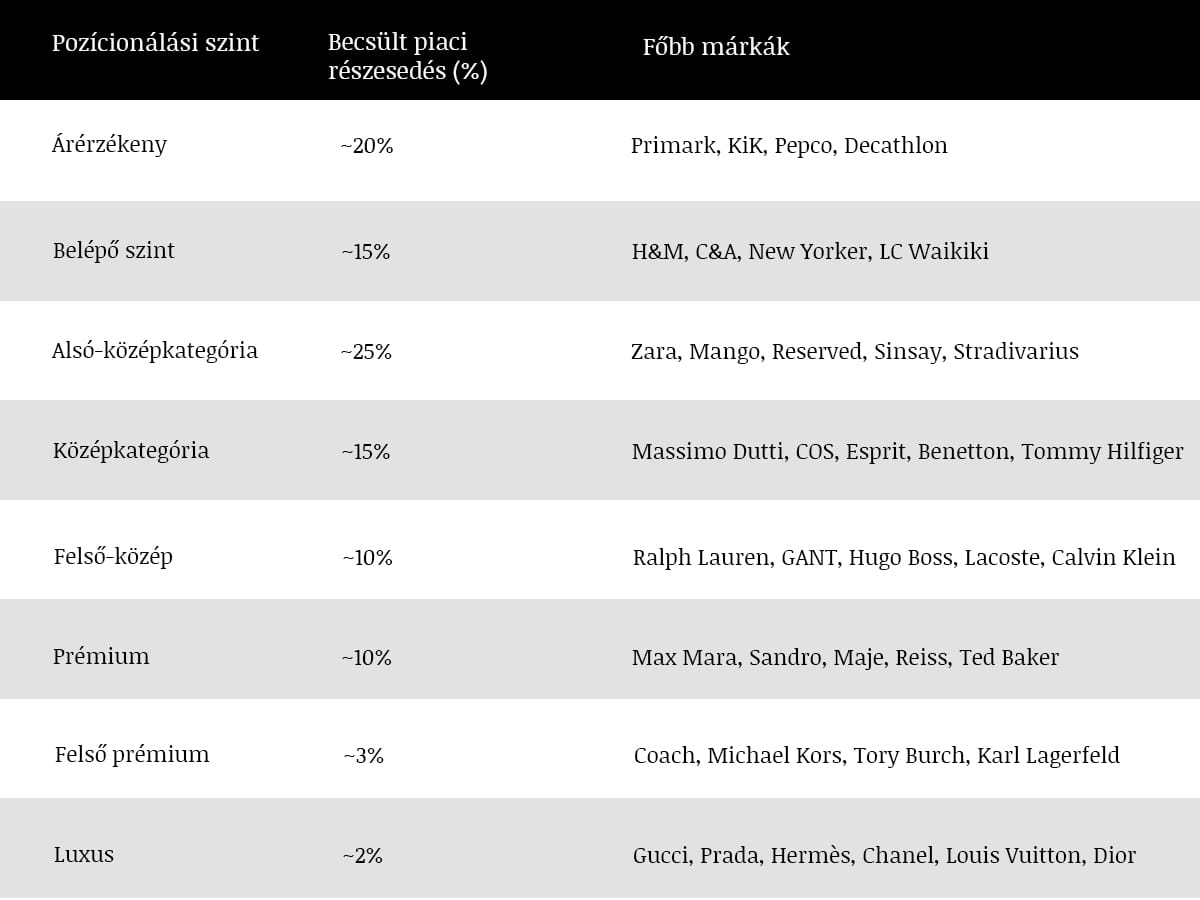Click the Pozícionálási szint column header
The image size is (1200, 900).
pos(155,43)
